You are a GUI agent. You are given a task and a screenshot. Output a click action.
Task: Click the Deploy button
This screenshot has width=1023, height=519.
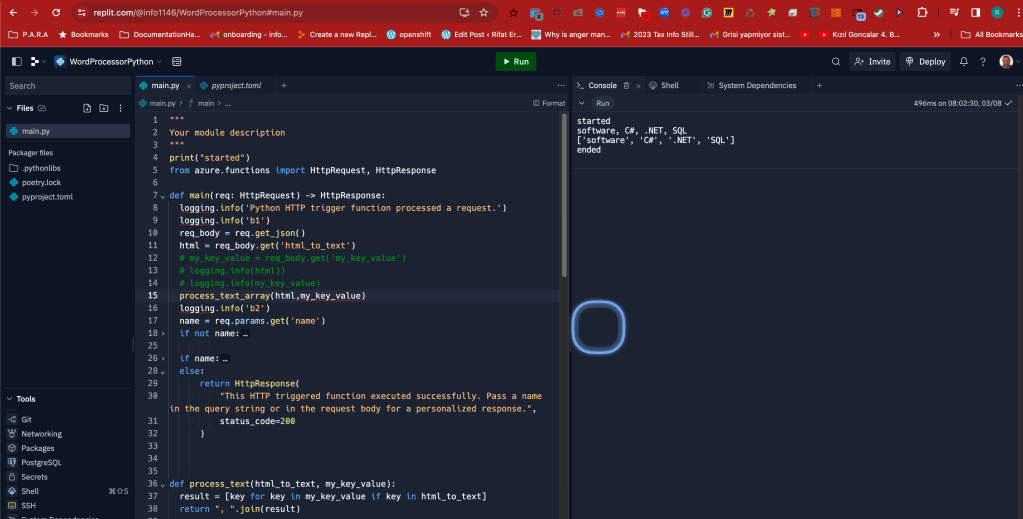[x=925, y=61]
